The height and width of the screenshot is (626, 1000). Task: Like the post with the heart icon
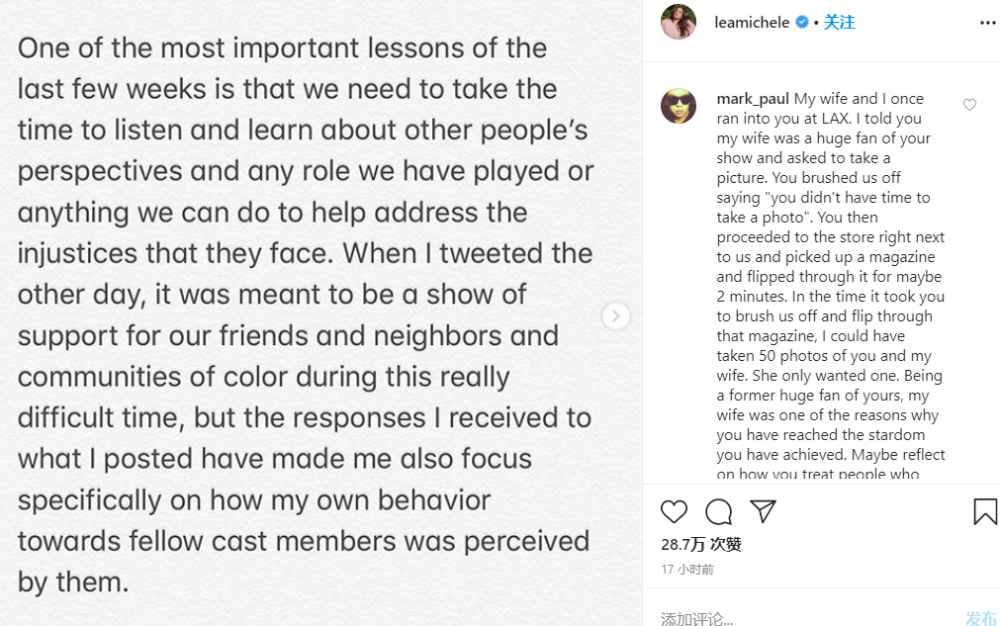(x=674, y=512)
